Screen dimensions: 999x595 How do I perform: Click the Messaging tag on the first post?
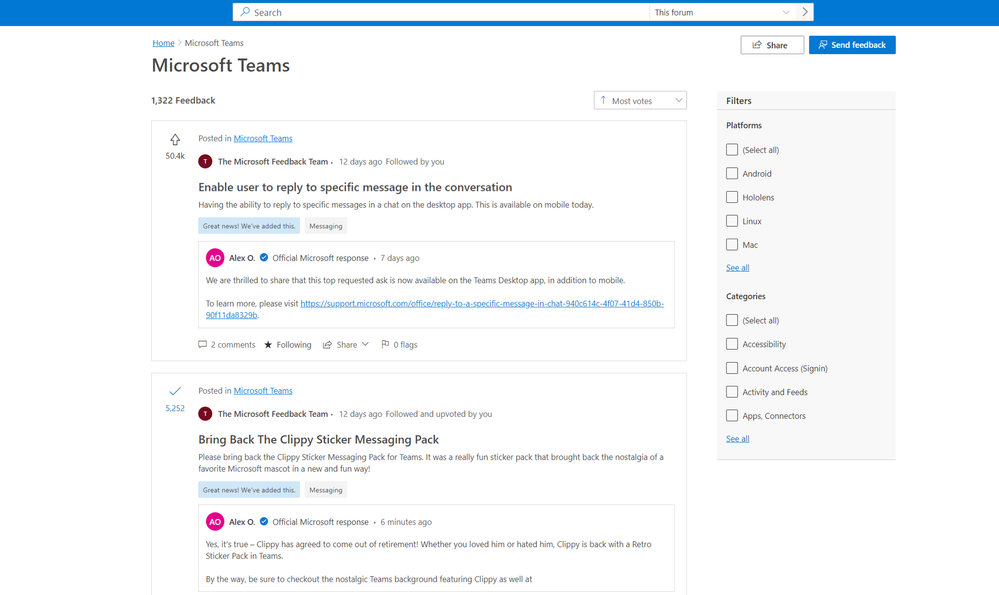[x=326, y=226]
